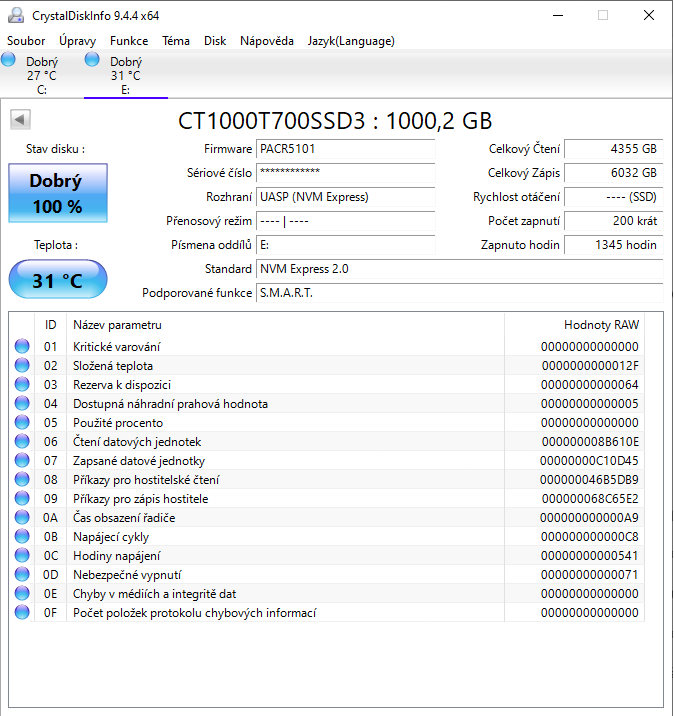Click Rychlost otáčení value ---- (SSD)
Screen dimensions: 674x716
point(614,197)
